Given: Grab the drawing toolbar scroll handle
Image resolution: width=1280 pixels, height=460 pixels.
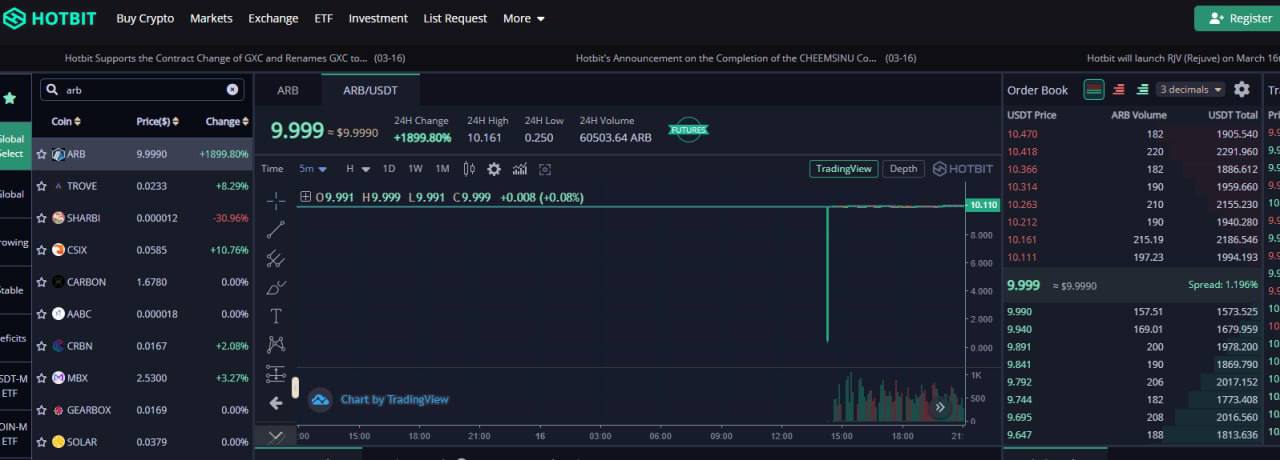Looking at the screenshot, I should point(295,387).
